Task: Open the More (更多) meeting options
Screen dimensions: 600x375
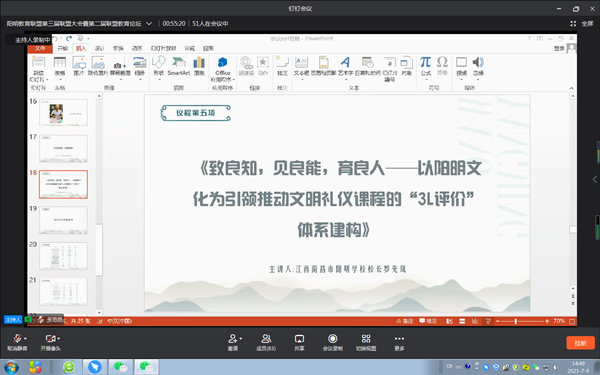Action: pos(399,342)
